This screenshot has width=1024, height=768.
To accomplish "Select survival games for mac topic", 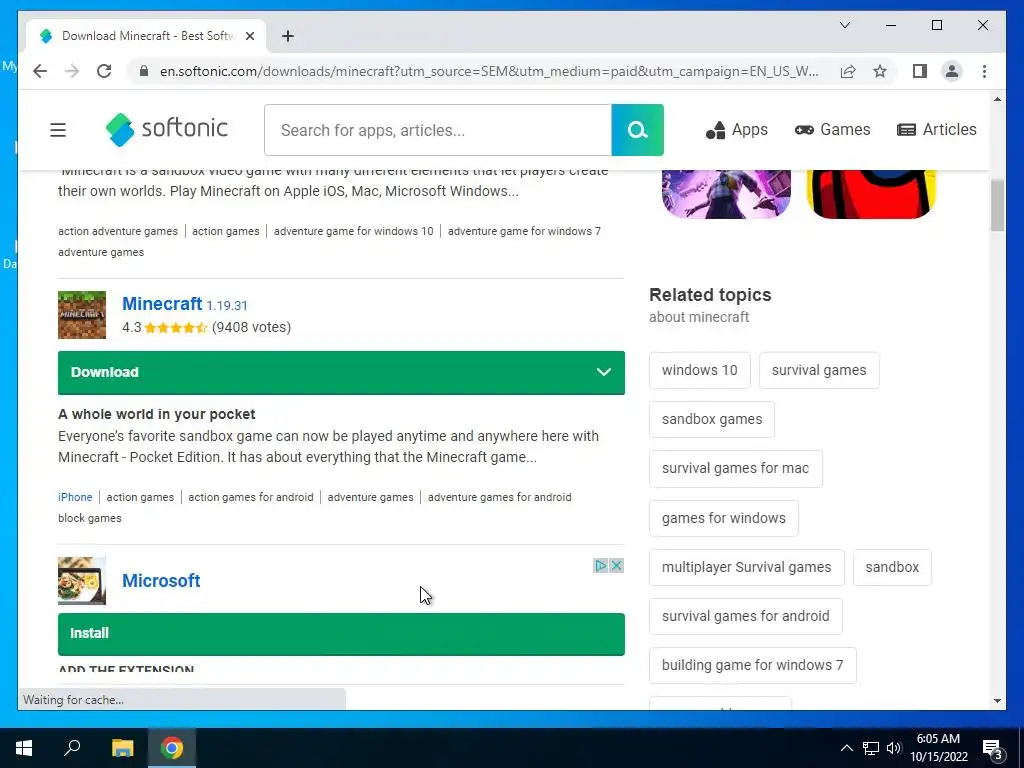I will (x=735, y=469).
